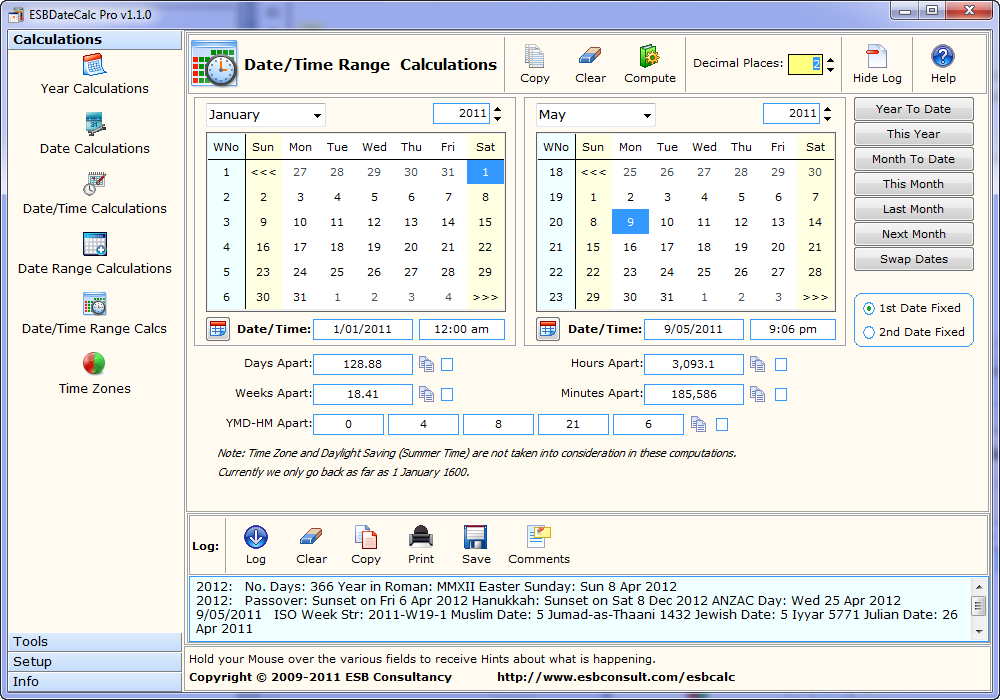This screenshot has width=1000, height=700.
Task: Decrease the second calendar year 2011
Action: pos(828,118)
